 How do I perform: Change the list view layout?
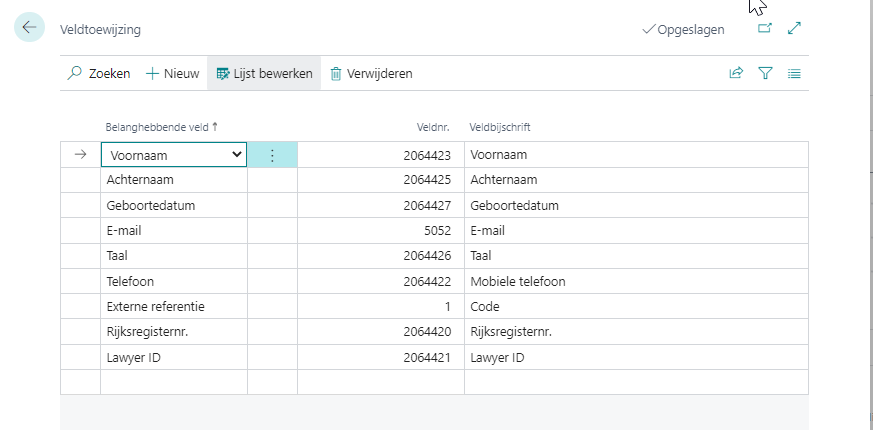[794, 73]
